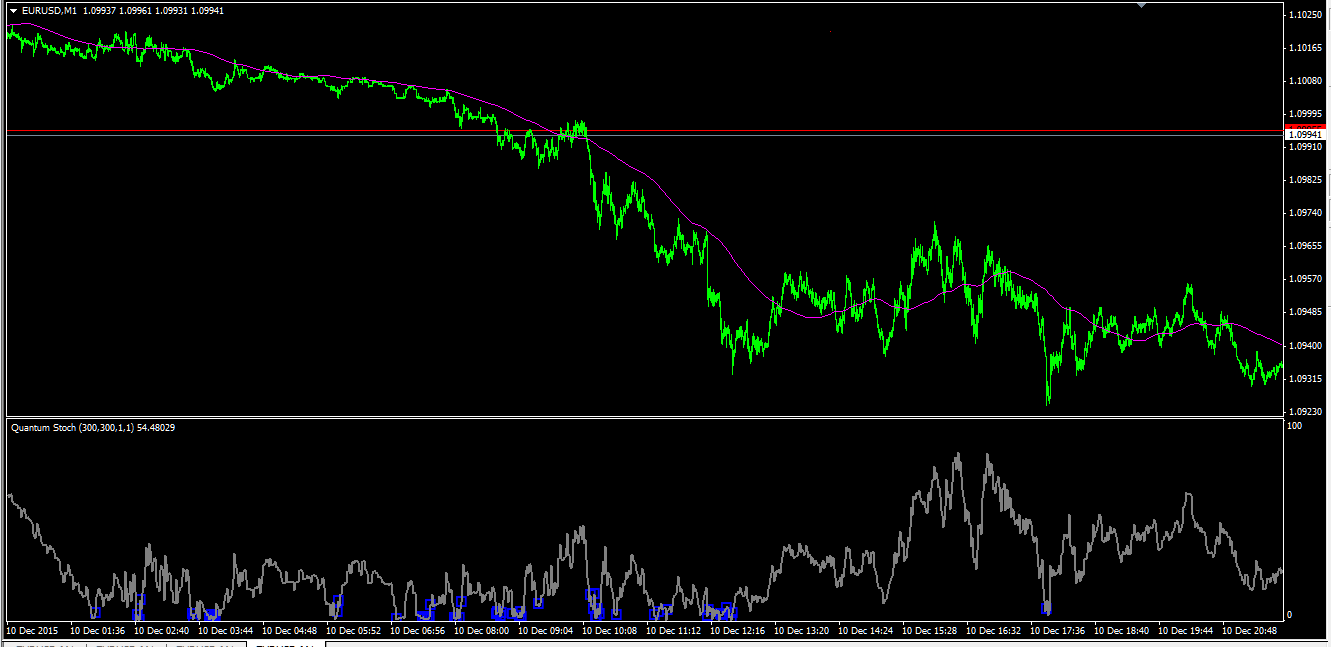Click the 10 Dec 11:12 time label

(x=674, y=631)
